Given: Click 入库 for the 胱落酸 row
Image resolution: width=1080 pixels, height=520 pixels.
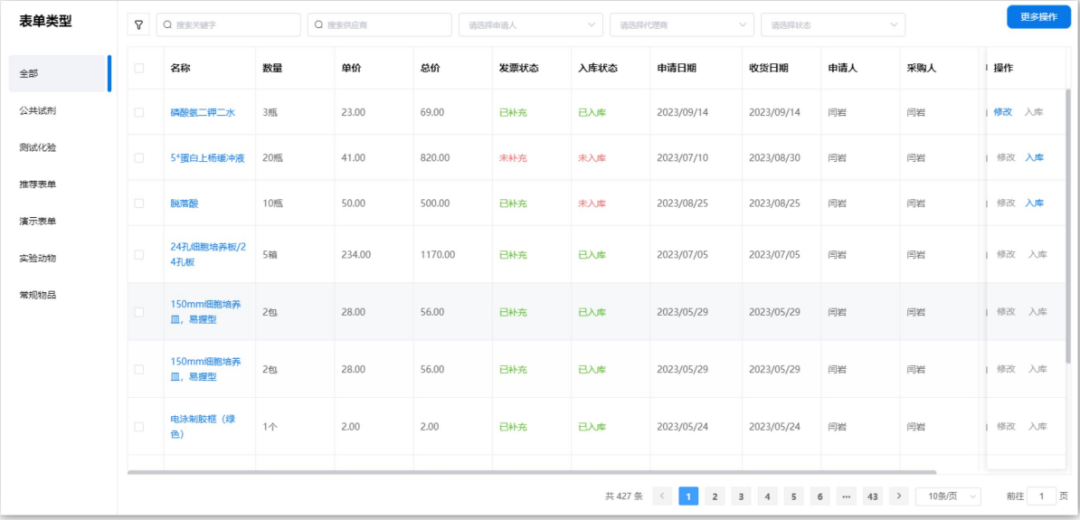Looking at the screenshot, I should click(x=1034, y=203).
